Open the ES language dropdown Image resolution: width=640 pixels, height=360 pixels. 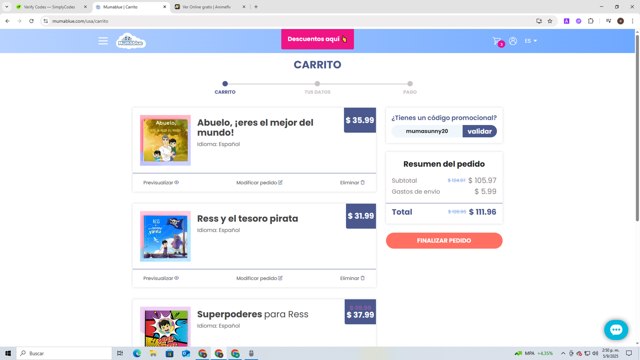point(531,41)
